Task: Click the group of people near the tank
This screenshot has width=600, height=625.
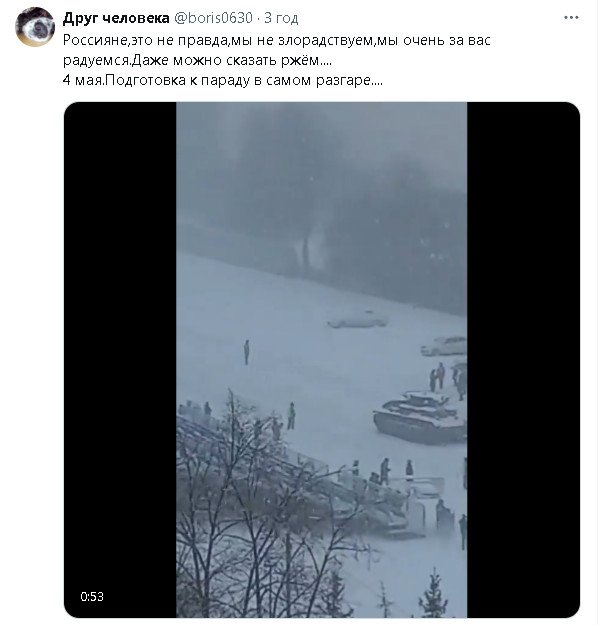Action: pos(448,380)
